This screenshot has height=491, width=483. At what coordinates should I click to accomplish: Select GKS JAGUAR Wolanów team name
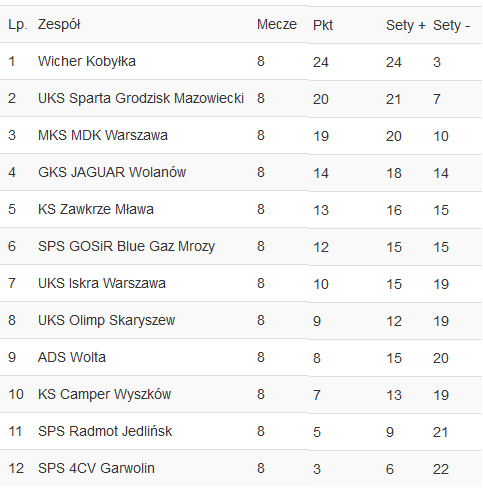pyautogui.click(x=112, y=172)
